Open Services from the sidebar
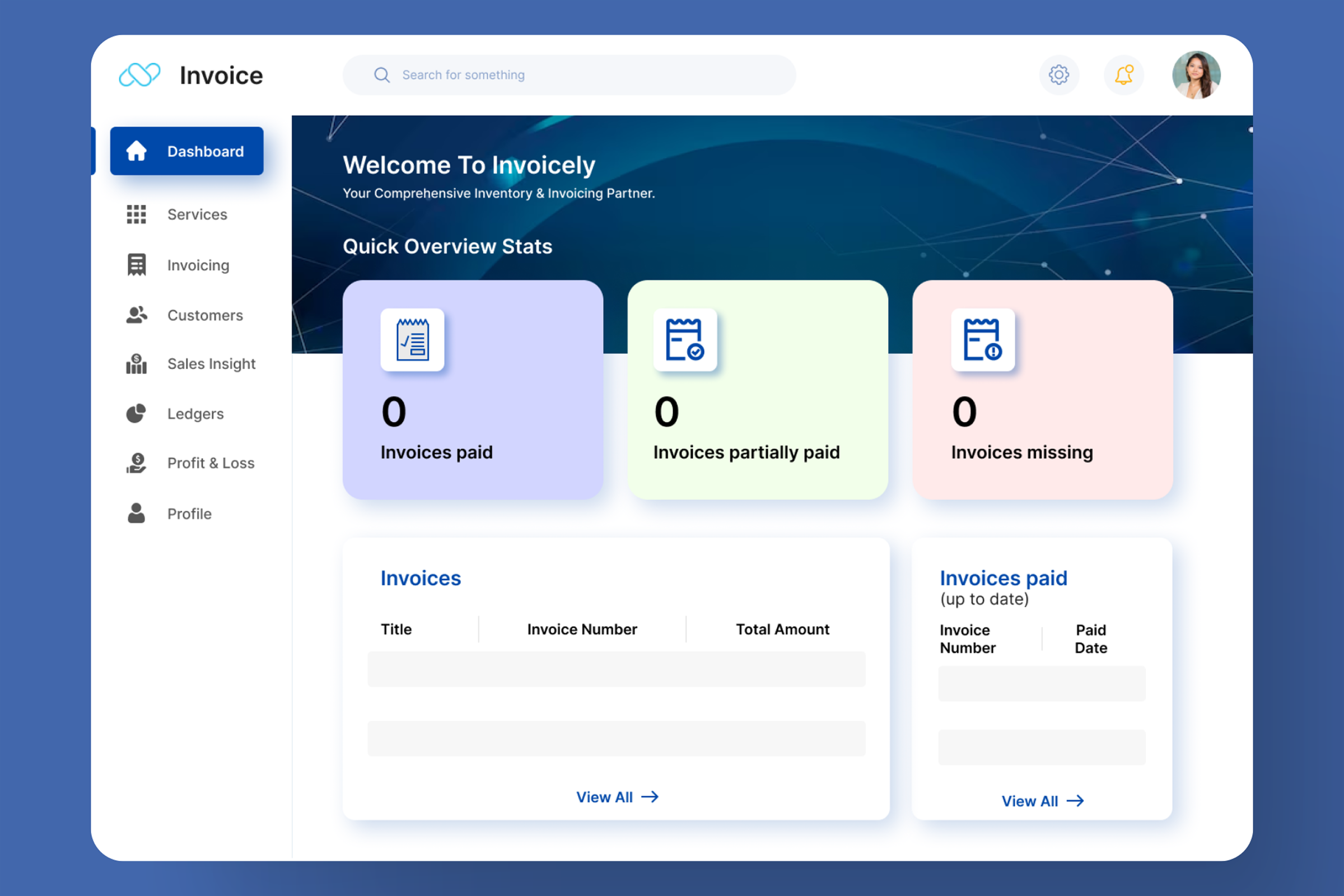This screenshot has width=1344, height=896. tap(197, 214)
